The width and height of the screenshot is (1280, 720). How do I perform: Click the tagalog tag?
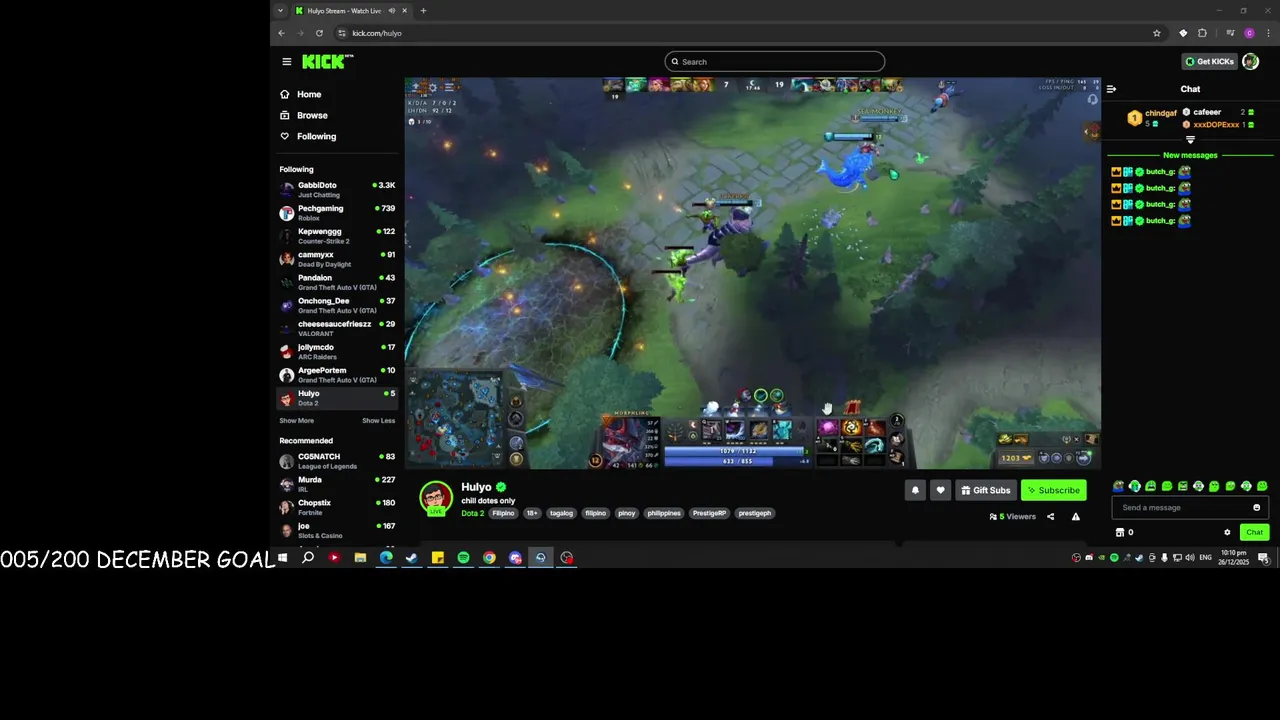pyautogui.click(x=561, y=513)
